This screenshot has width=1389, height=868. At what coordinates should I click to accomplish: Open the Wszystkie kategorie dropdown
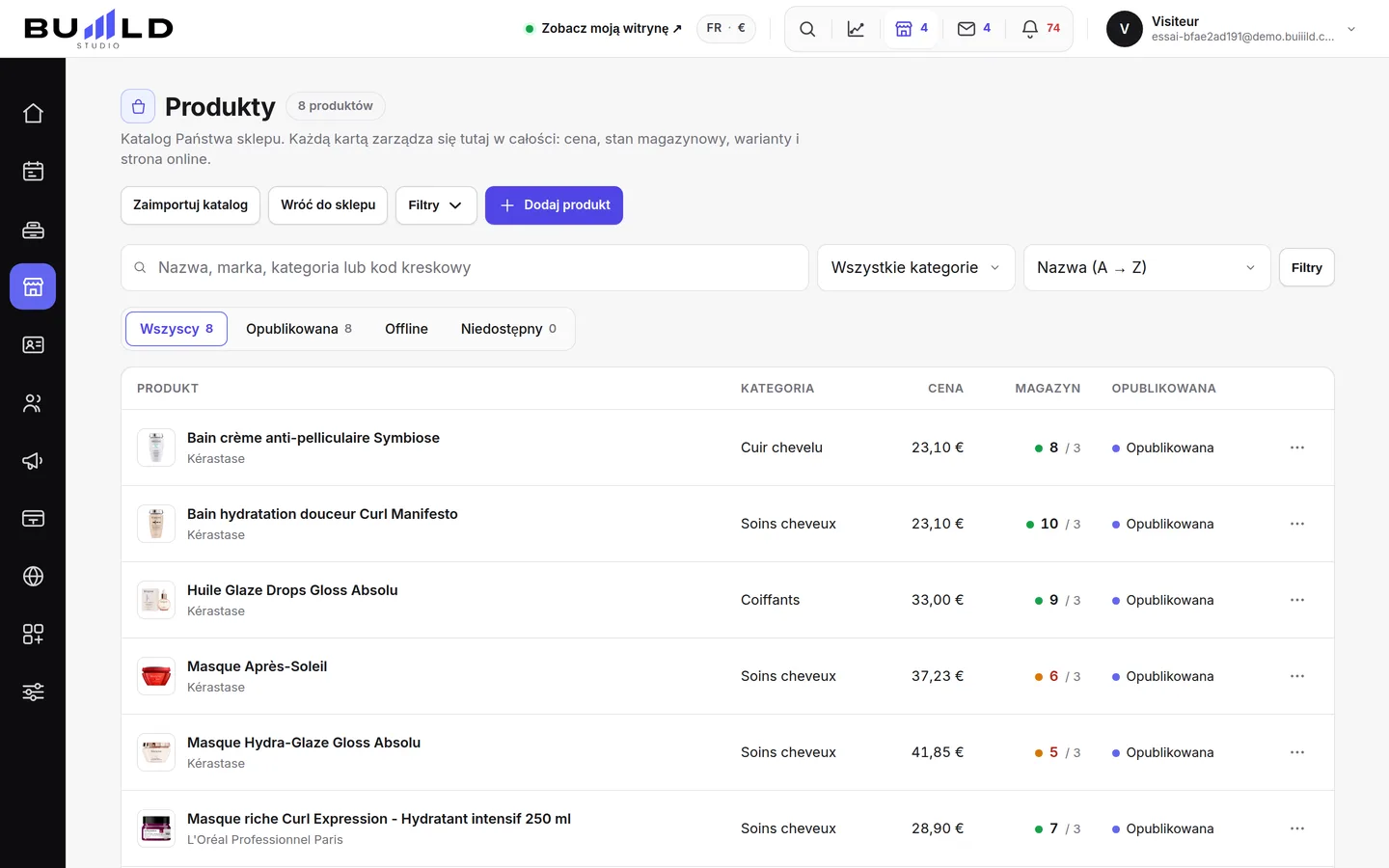pyautogui.click(x=916, y=268)
